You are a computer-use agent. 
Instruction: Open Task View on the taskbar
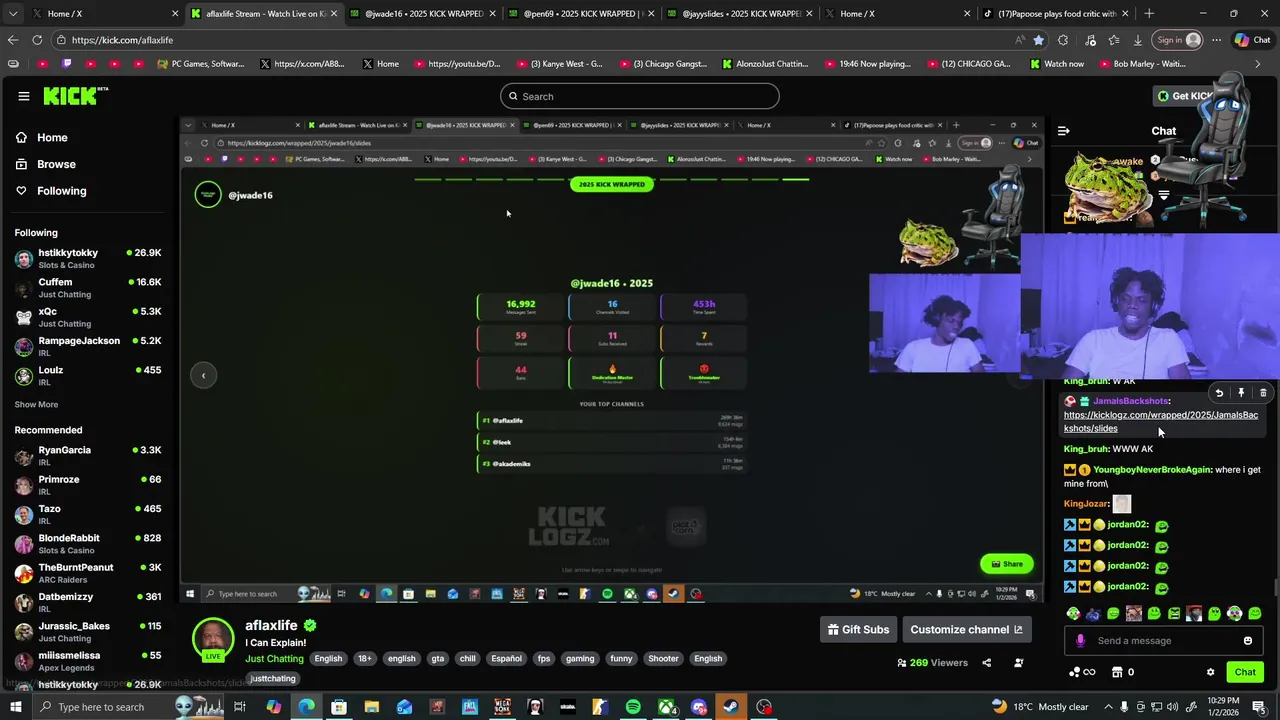(240, 707)
